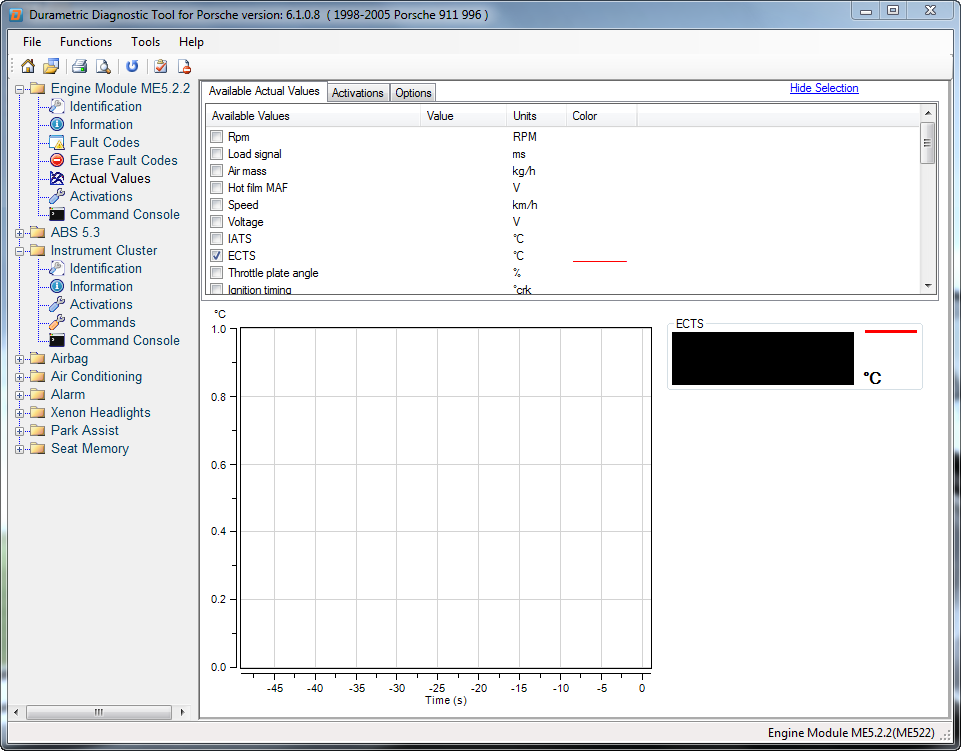Enable Throttle plate angle checkbox
The height and width of the screenshot is (751, 961).
[216, 273]
